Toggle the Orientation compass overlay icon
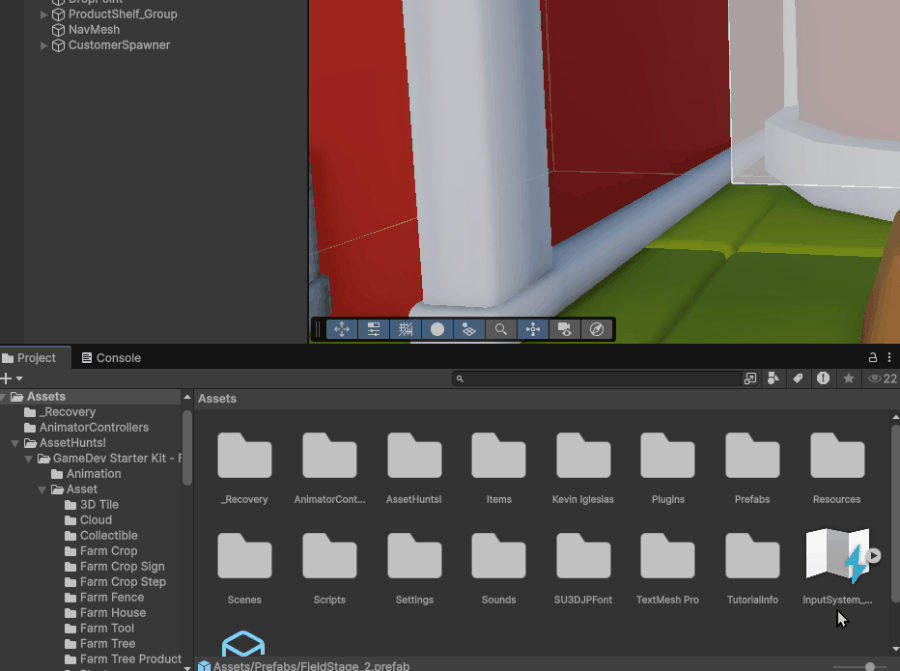This screenshot has width=900, height=671. [x=597, y=329]
